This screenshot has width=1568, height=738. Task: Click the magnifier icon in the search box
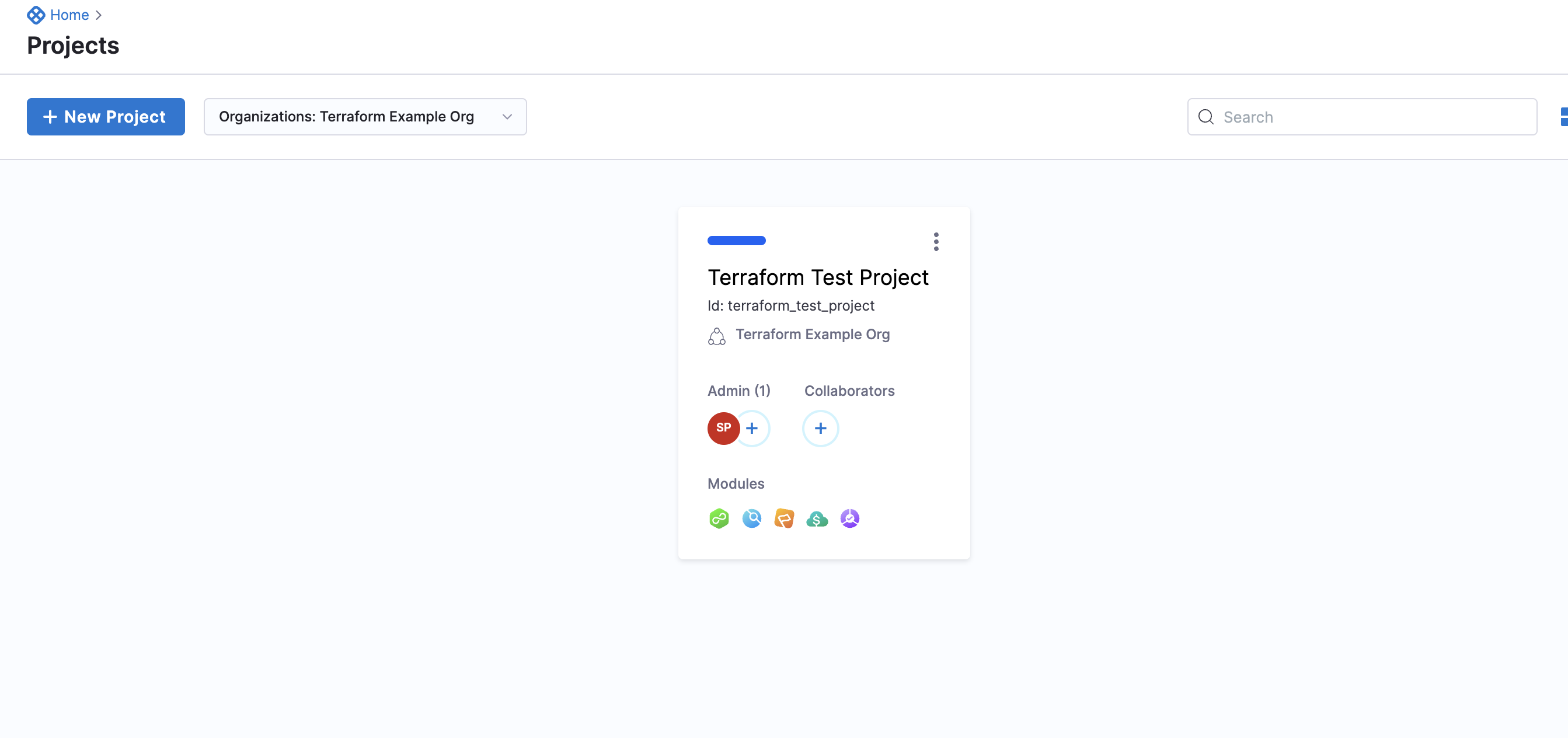click(x=1206, y=117)
